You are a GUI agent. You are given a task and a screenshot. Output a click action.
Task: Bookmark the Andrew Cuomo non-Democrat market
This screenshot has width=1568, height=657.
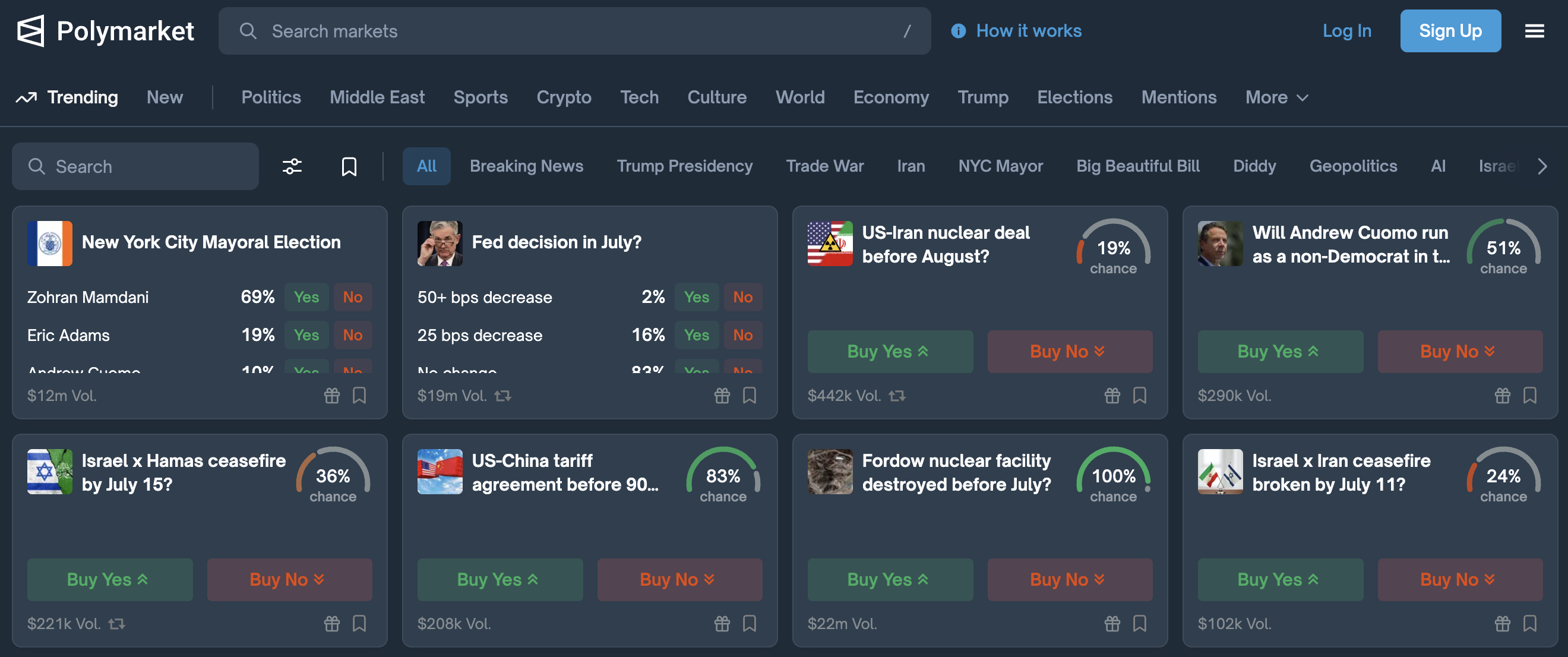(x=1529, y=396)
